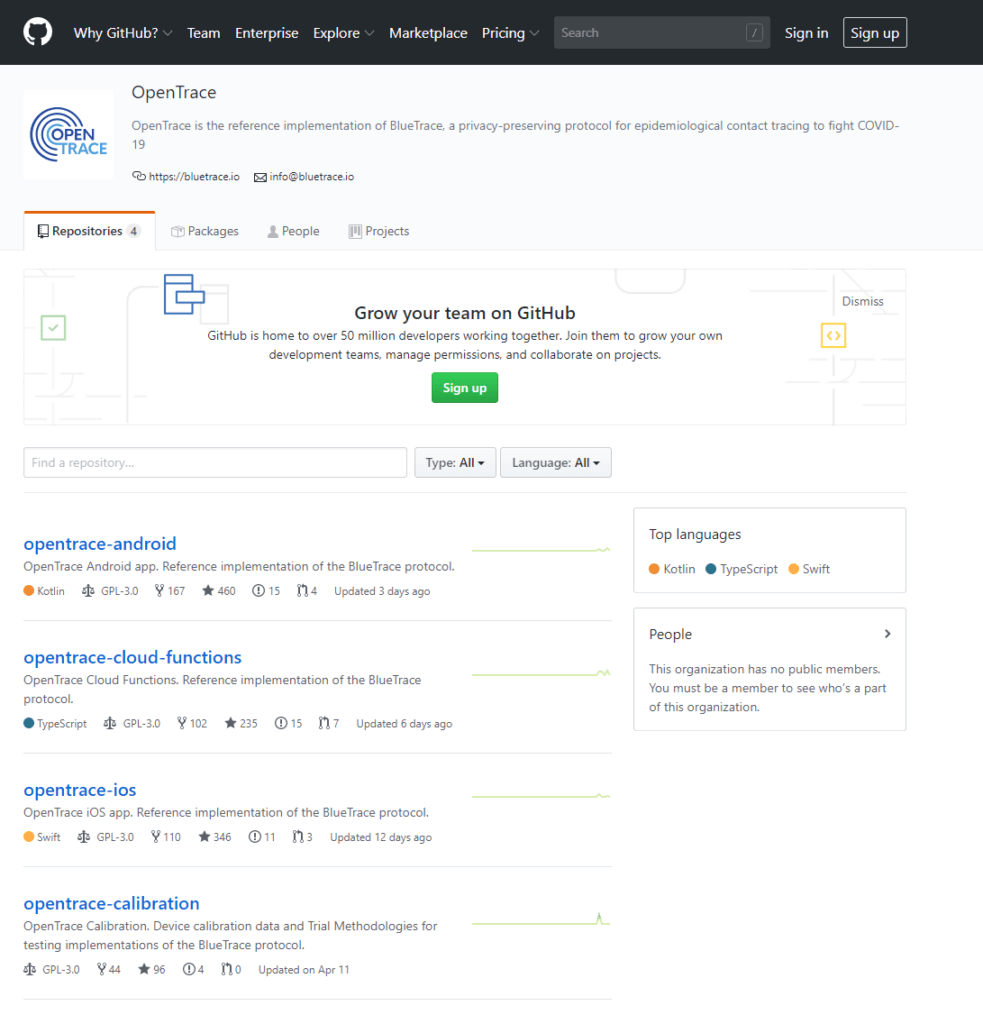Viewport: 983px width, 1024px height.
Task: Click fork count 110 on opentrace-ios
Action: [165, 837]
